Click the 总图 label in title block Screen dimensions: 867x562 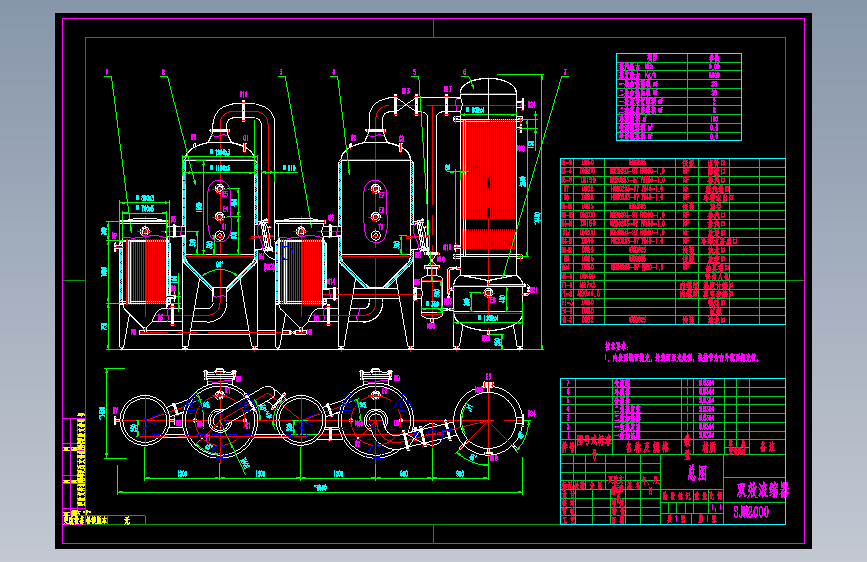[698, 472]
